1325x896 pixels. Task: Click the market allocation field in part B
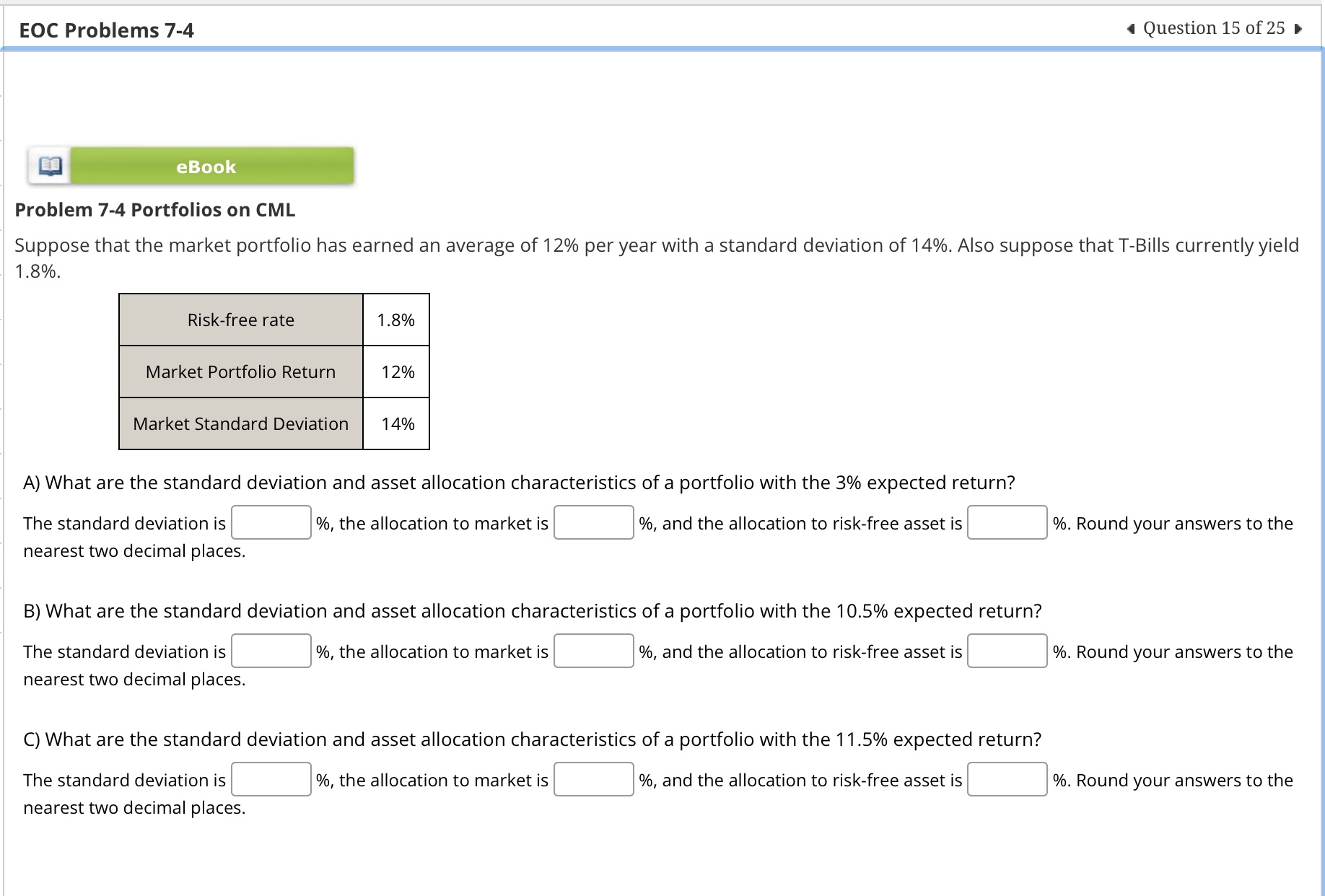click(593, 651)
